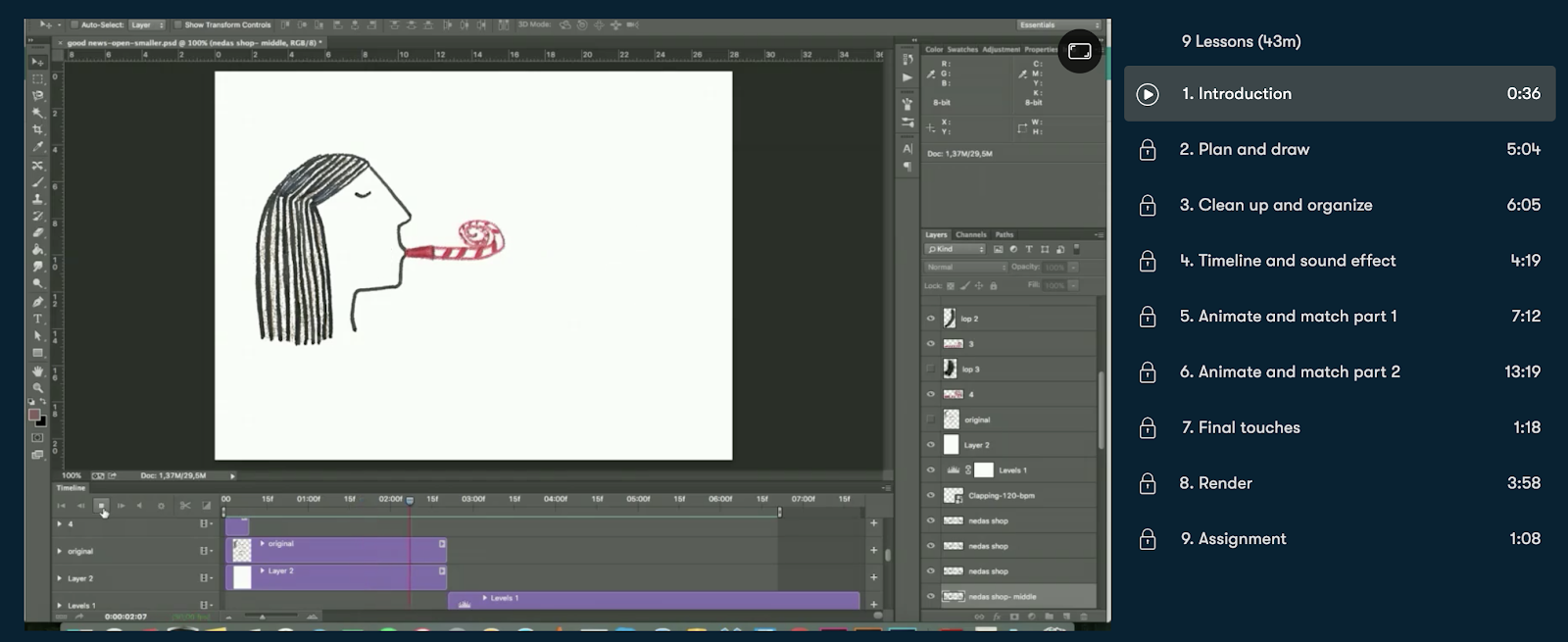Expand the 'original' timeline track
Viewport: 1568px width, 642px height.
click(x=60, y=551)
